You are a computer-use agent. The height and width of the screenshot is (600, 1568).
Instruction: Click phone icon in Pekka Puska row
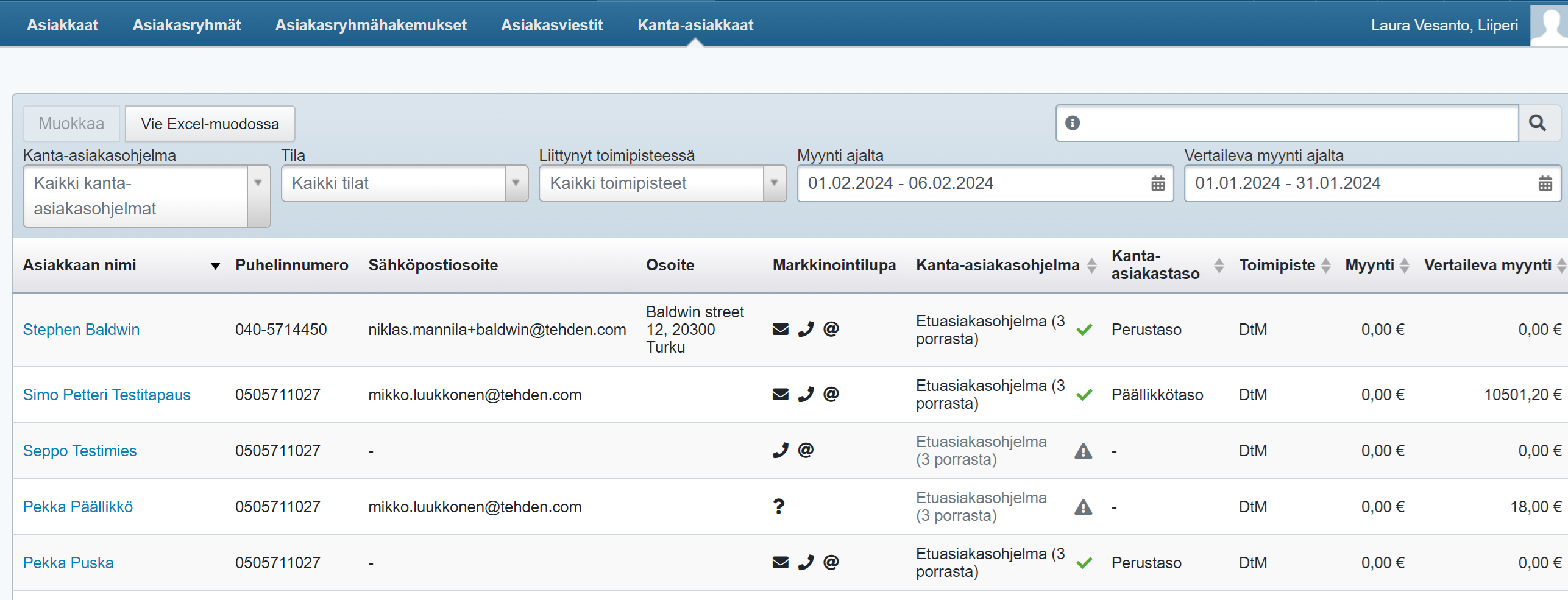[806, 563]
